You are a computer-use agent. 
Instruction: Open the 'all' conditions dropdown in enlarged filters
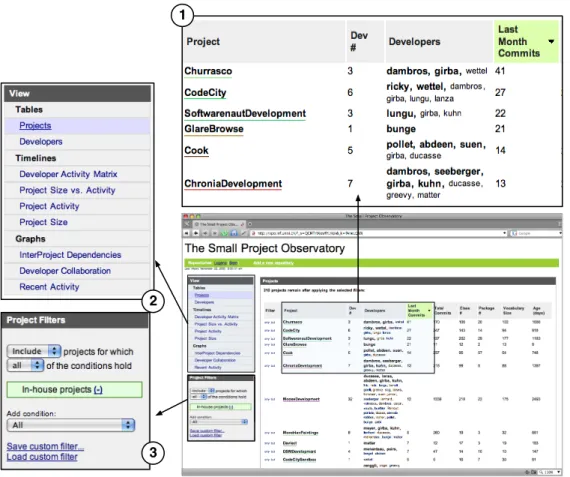coord(25,365)
